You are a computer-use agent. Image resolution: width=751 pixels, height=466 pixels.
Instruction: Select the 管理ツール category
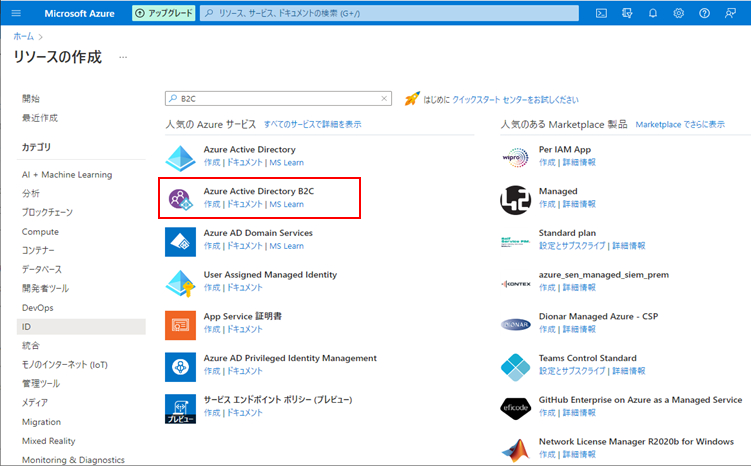pyautogui.click(x=41, y=384)
